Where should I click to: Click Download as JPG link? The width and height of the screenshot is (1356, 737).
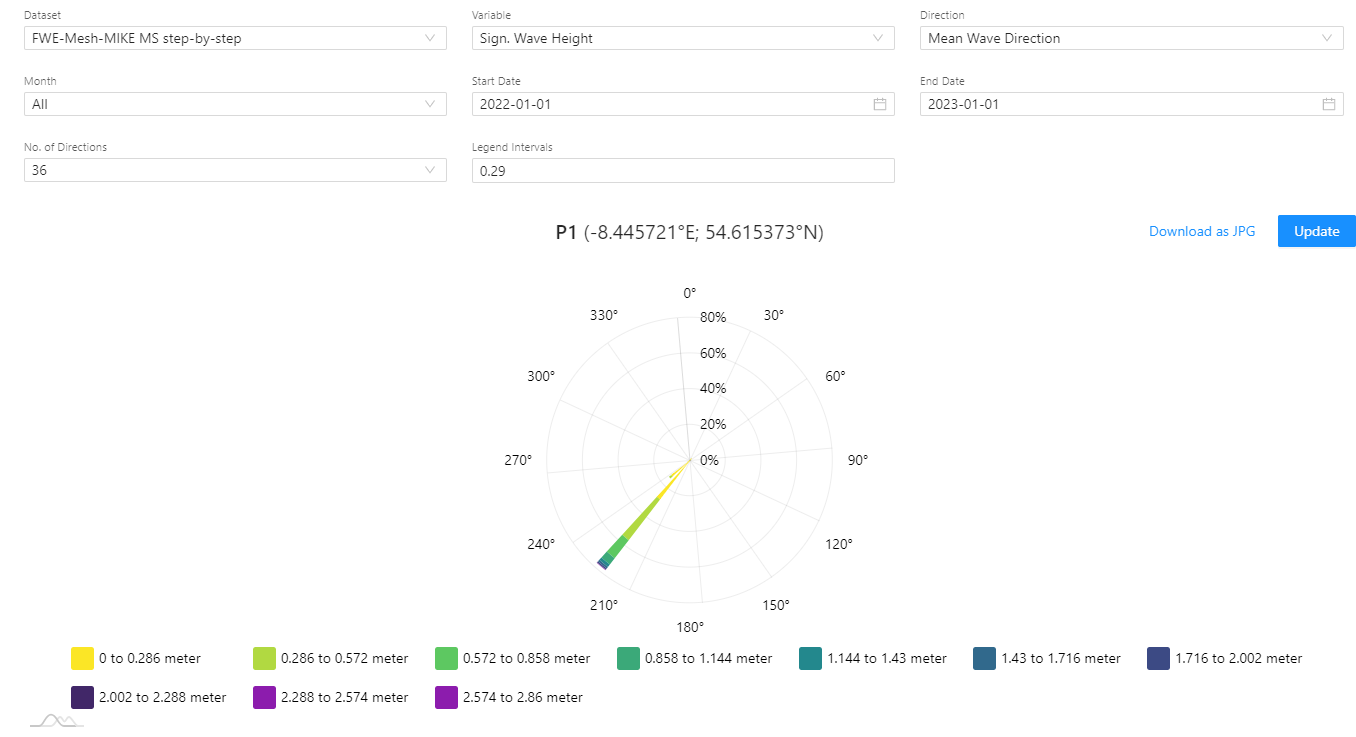[x=1202, y=231]
